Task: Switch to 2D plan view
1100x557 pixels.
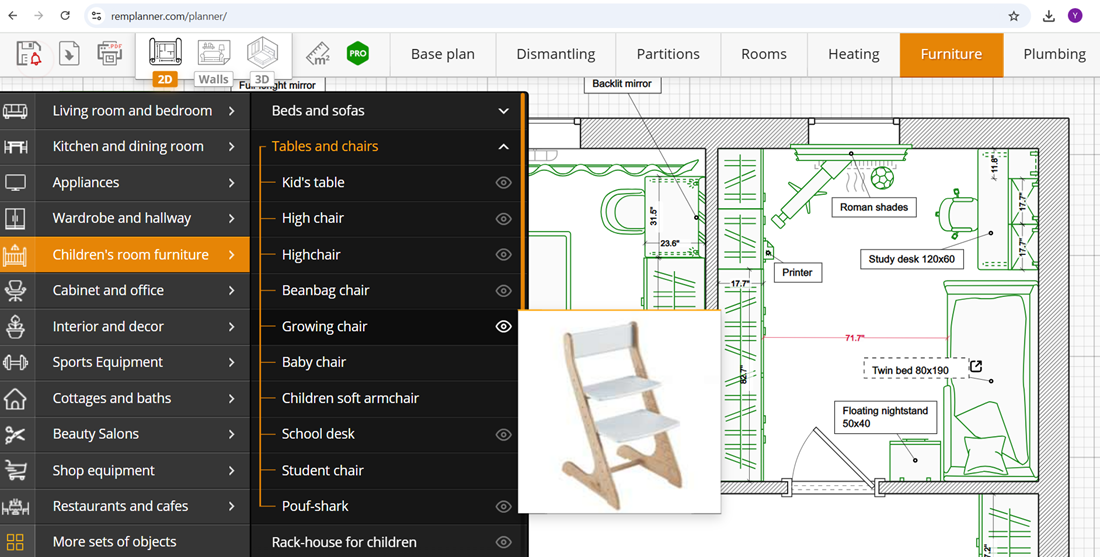Action: pos(165,61)
